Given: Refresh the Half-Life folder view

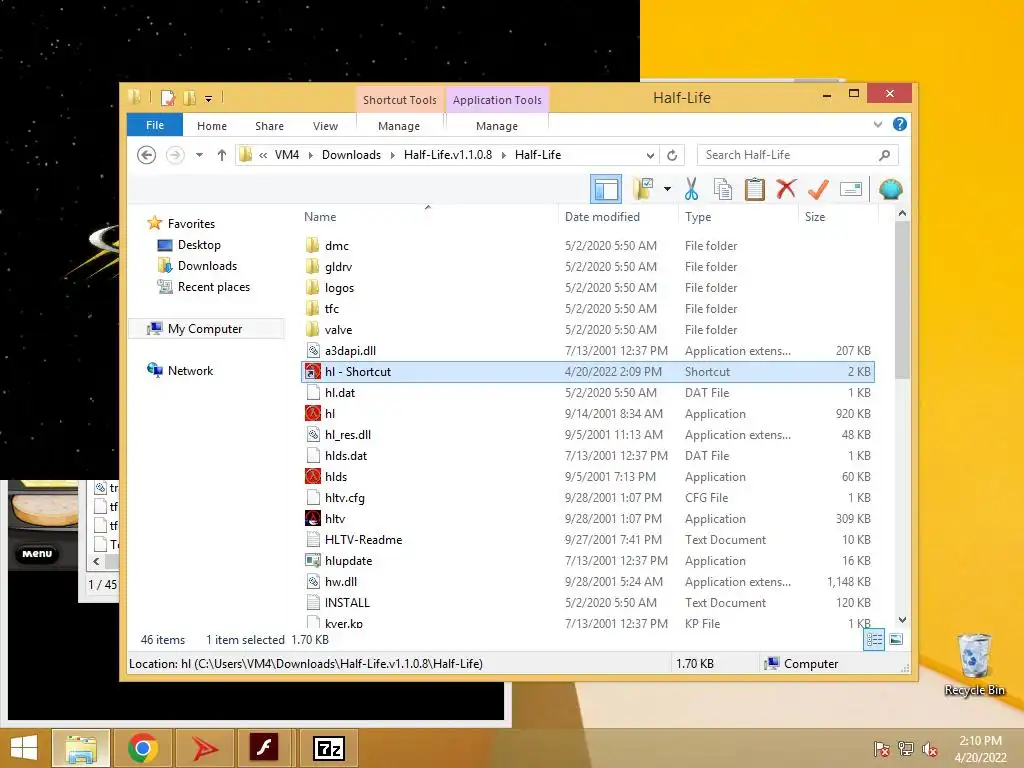Looking at the screenshot, I should [x=672, y=155].
